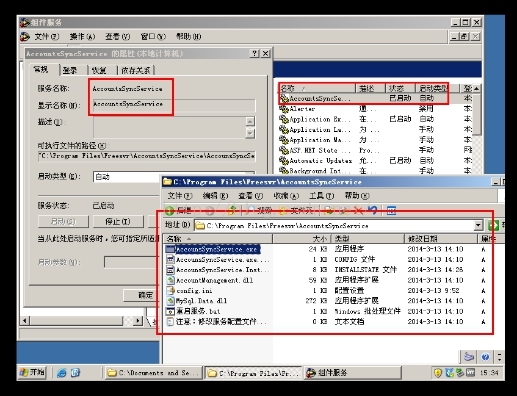Open the Views icon in Explorer toolbar
This screenshot has height=396, width=517.
391,211
